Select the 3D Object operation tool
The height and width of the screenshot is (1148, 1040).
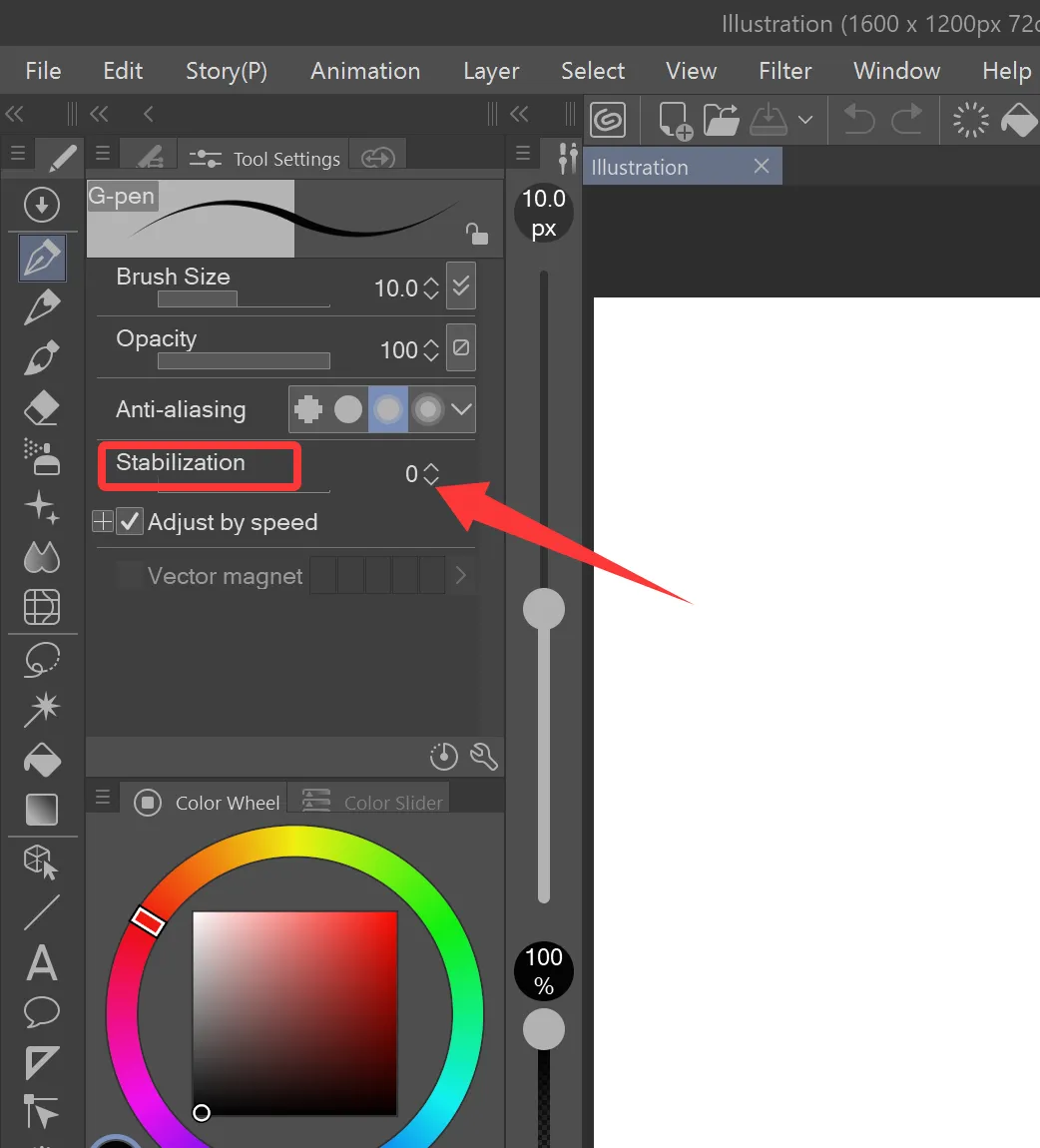(42, 862)
